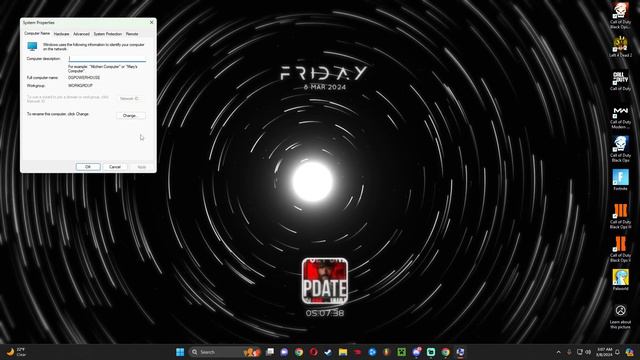Viewport: 640px width, 360px height.
Task: Switch to the Computer Name tab
Action: (37, 33)
